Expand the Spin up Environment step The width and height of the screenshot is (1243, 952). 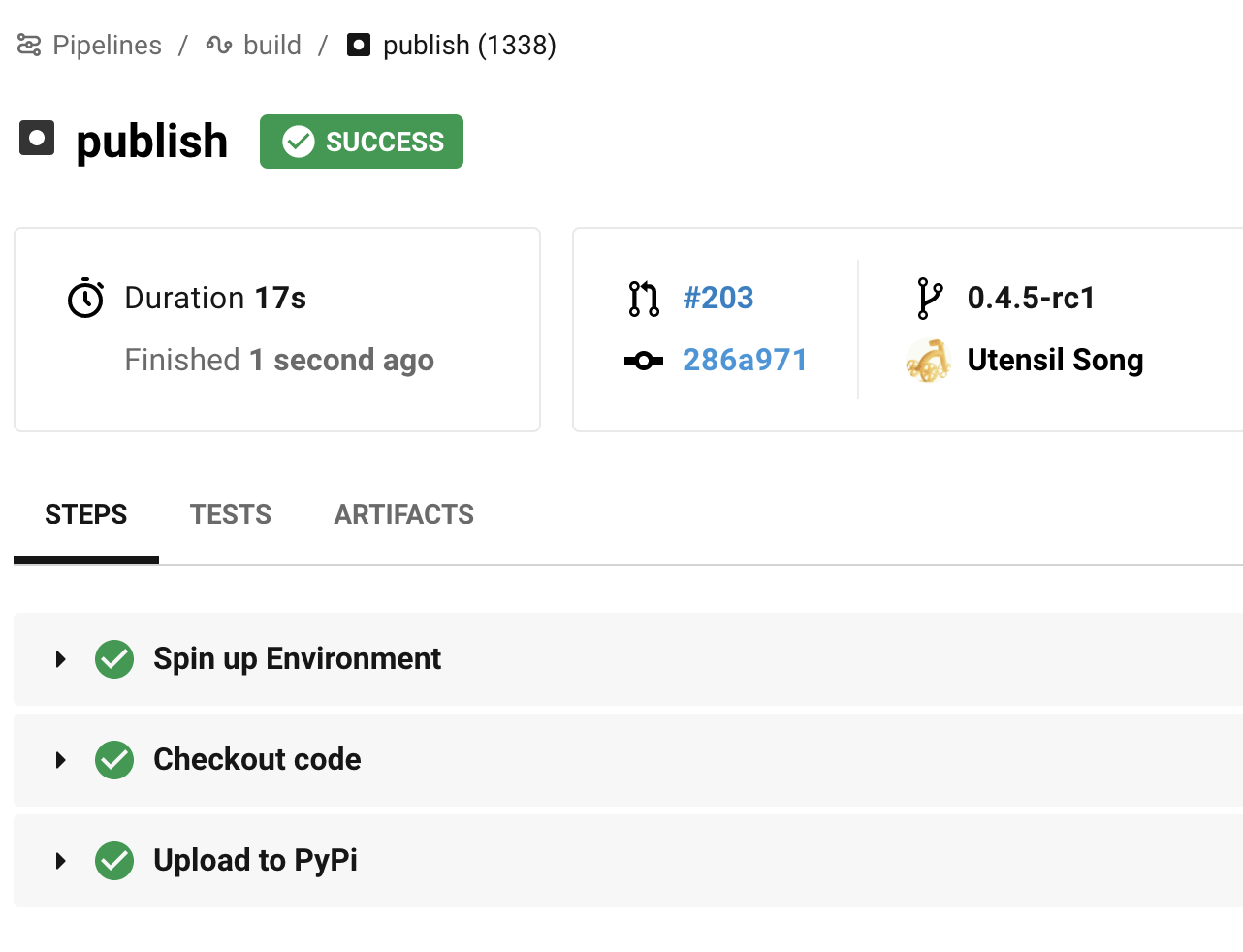pyautogui.click(x=61, y=659)
